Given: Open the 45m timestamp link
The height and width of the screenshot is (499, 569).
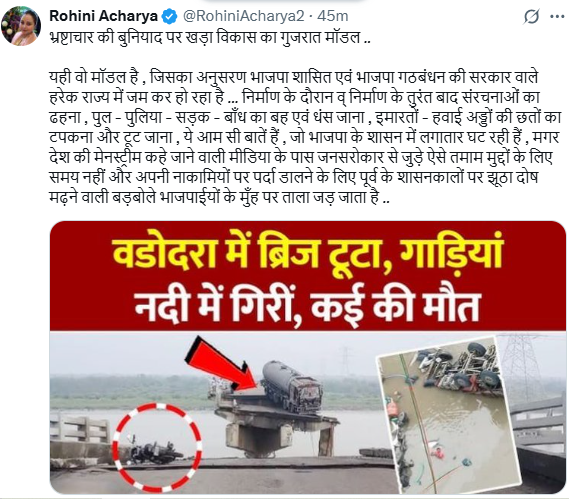Looking at the screenshot, I should click(333, 16).
